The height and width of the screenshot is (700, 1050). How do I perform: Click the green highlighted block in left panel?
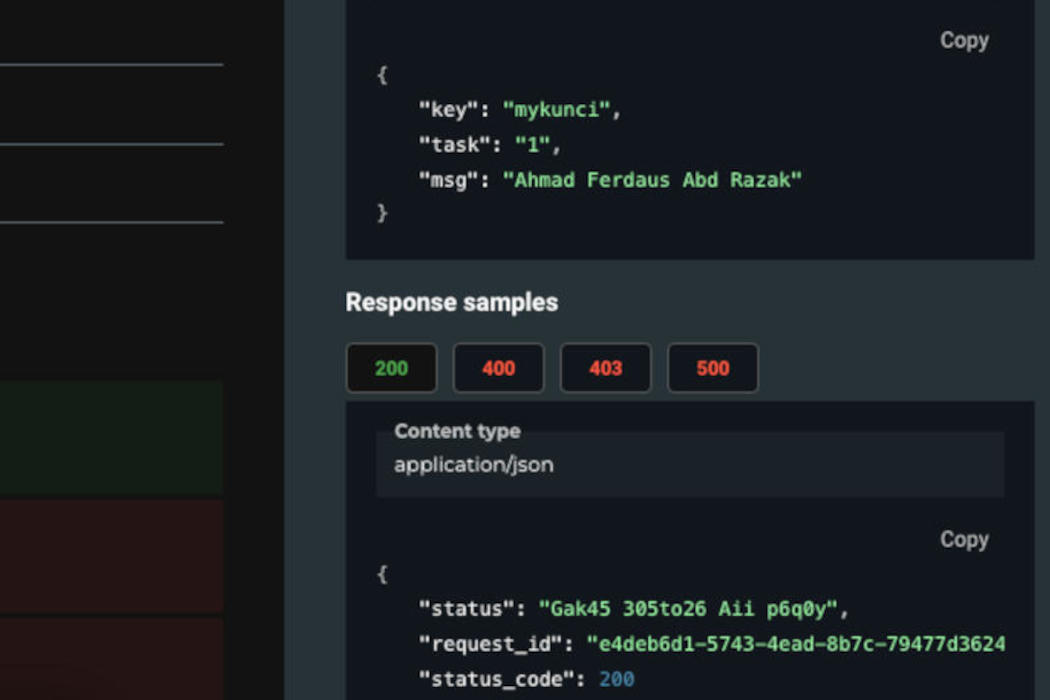click(x=111, y=438)
